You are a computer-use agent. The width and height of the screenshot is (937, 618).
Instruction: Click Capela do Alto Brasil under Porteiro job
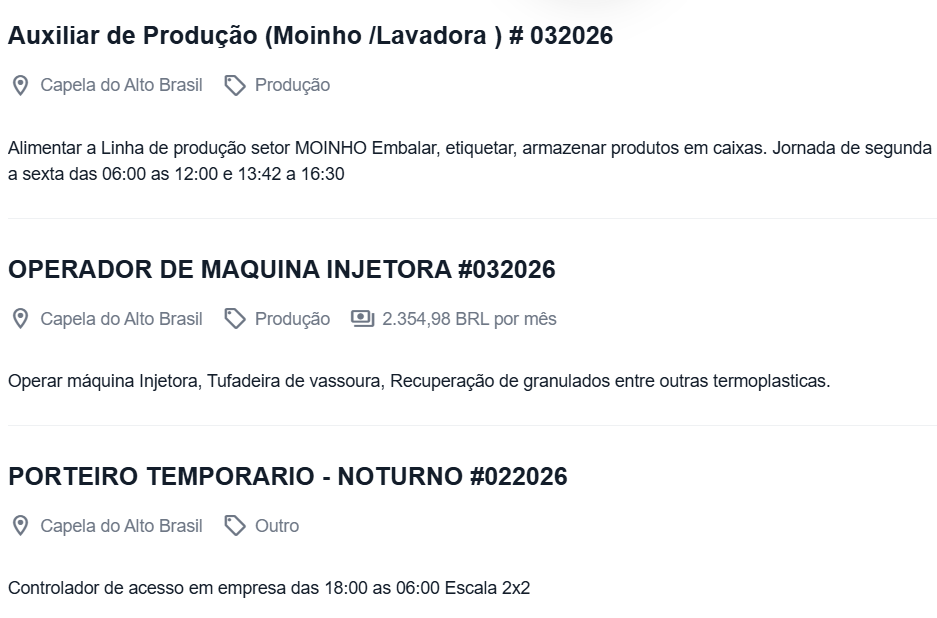[x=121, y=526]
